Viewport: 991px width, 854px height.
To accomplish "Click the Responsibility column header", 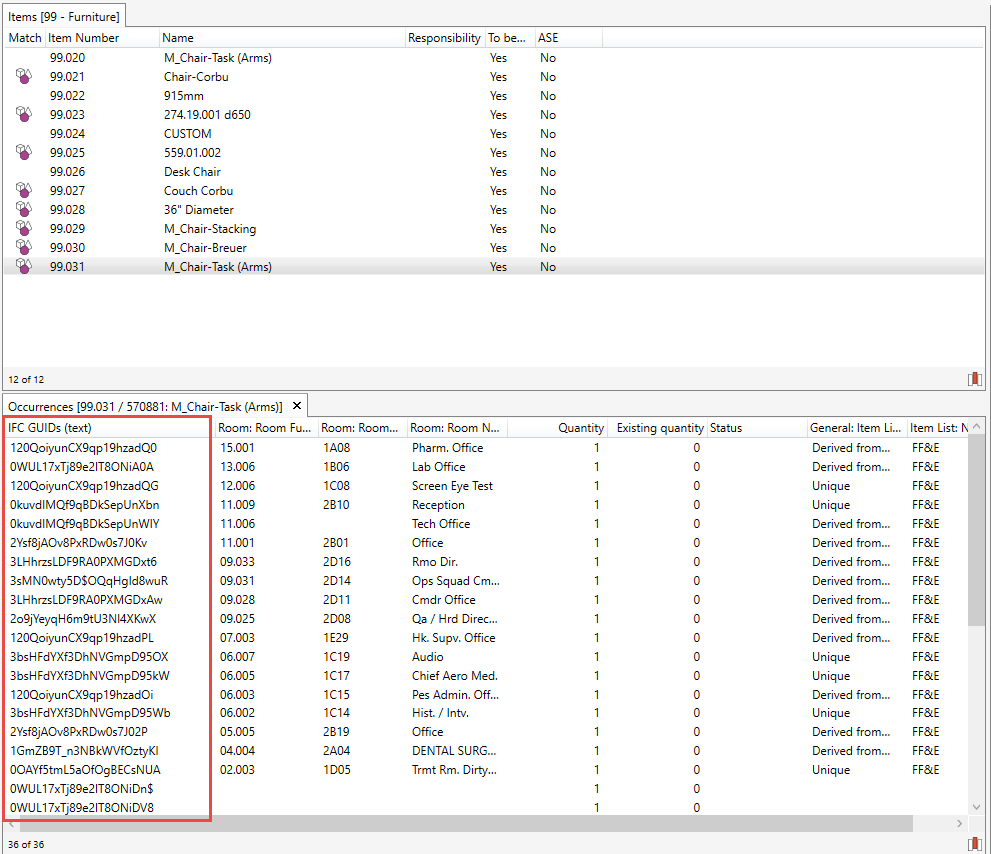I will coord(444,38).
